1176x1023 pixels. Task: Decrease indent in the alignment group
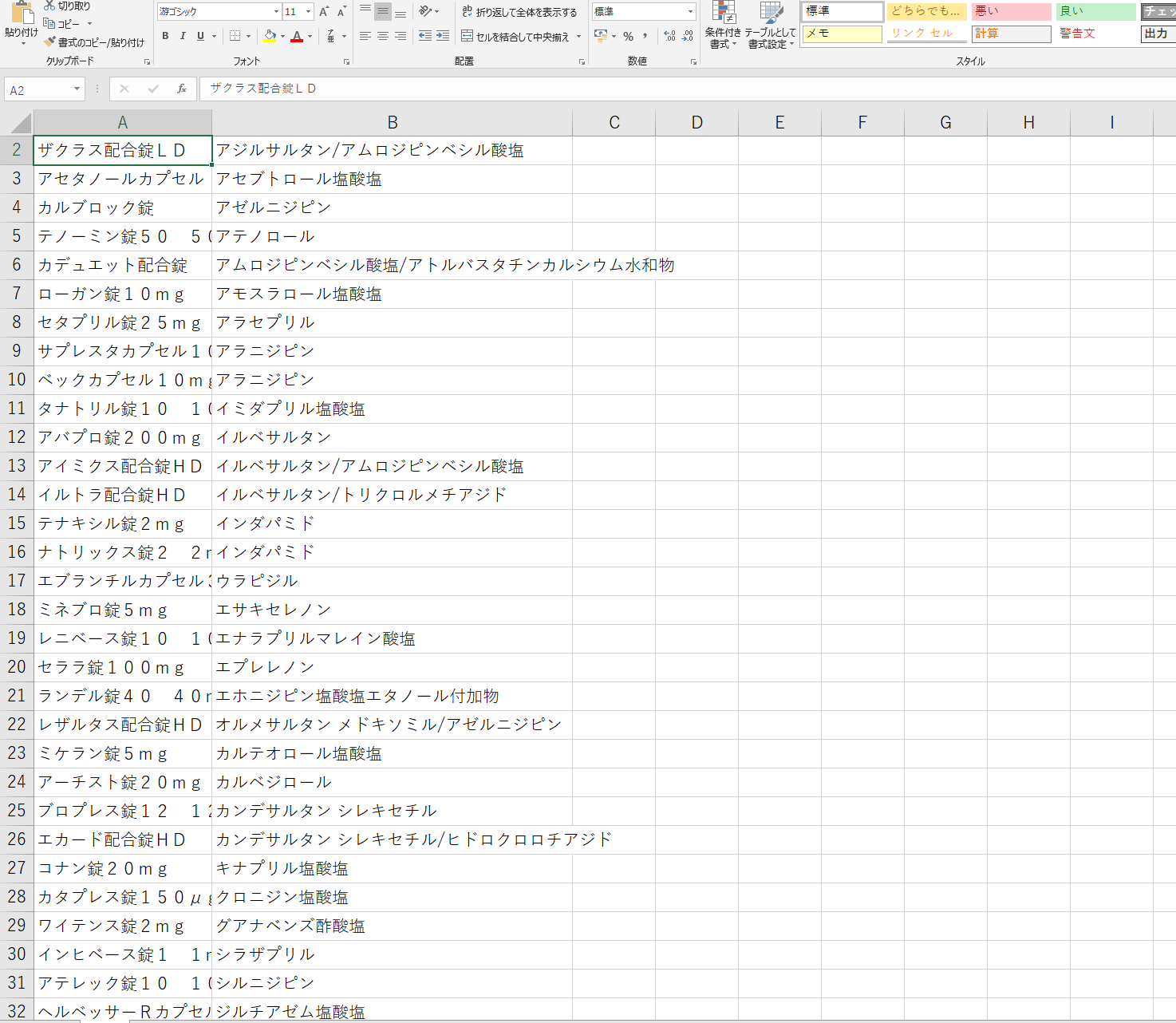click(x=425, y=36)
